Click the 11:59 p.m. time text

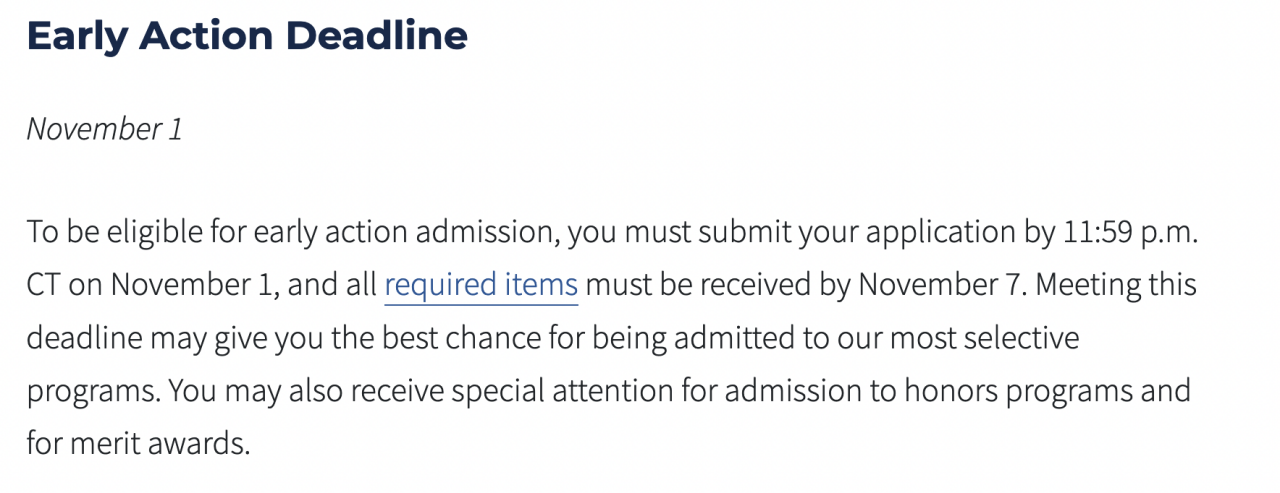pyautogui.click(x=1127, y=233)
